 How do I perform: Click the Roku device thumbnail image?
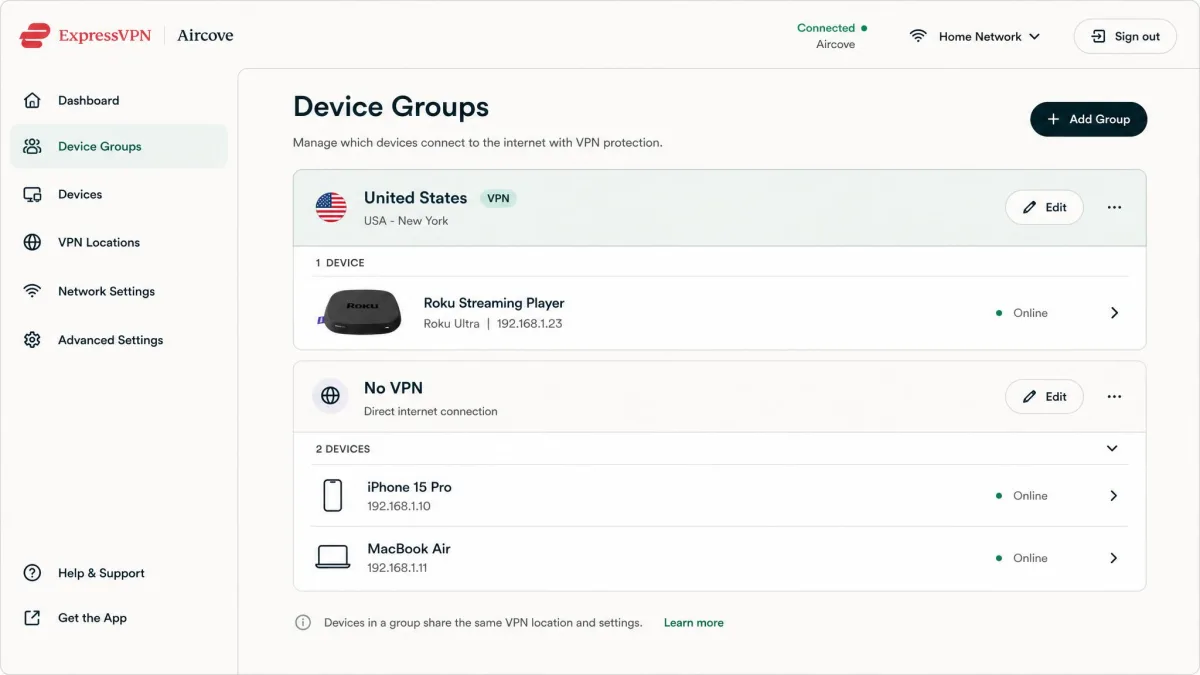pyautogui.click(x=358, y=312)
